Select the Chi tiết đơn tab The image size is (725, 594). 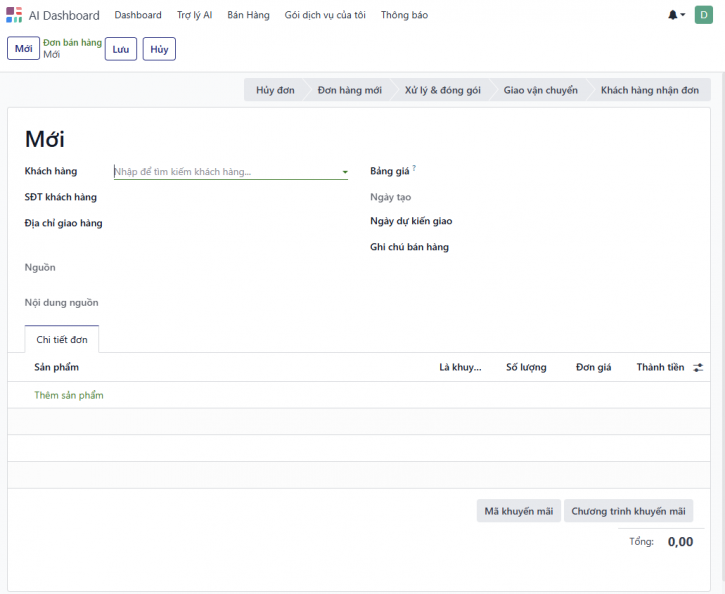[x=62, y=340]
